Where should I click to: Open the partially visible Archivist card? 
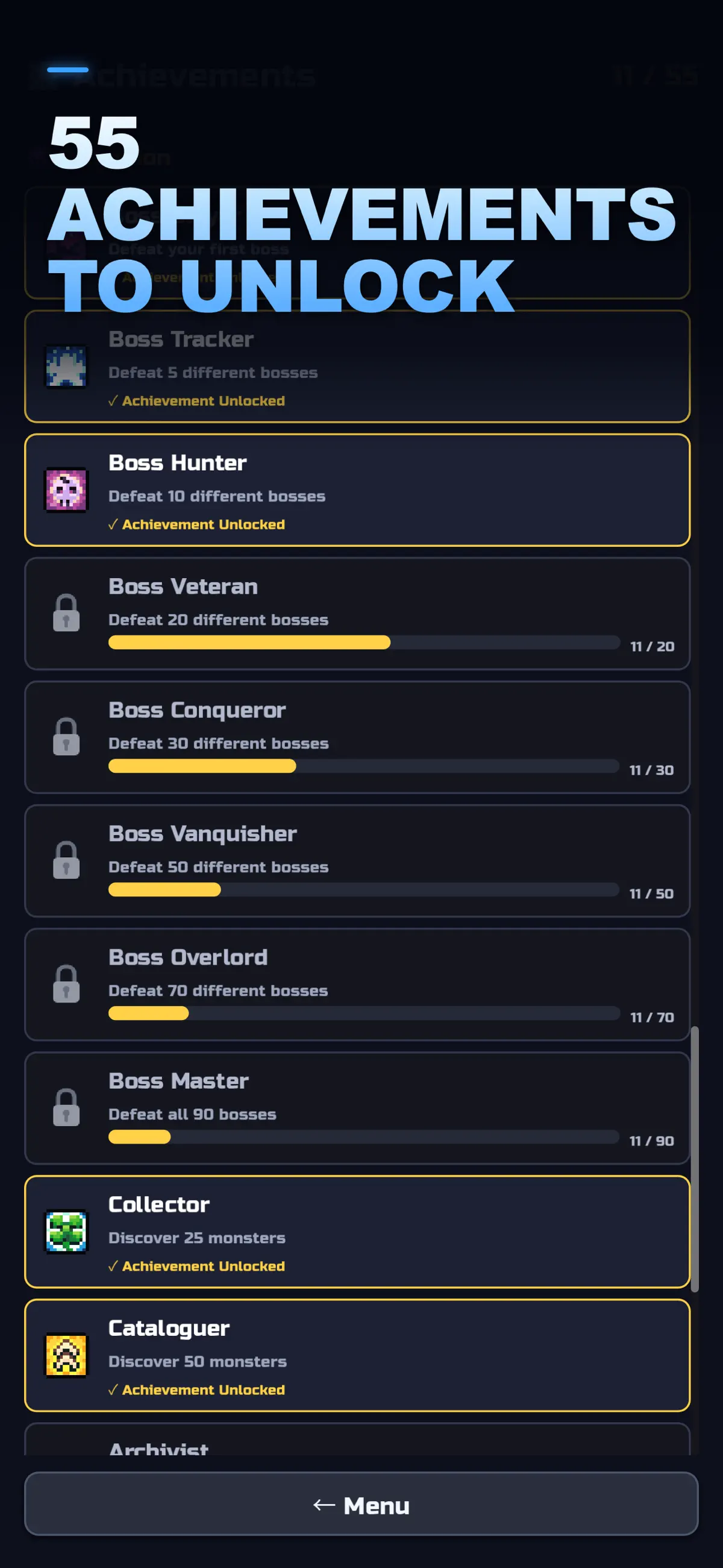357,1439
